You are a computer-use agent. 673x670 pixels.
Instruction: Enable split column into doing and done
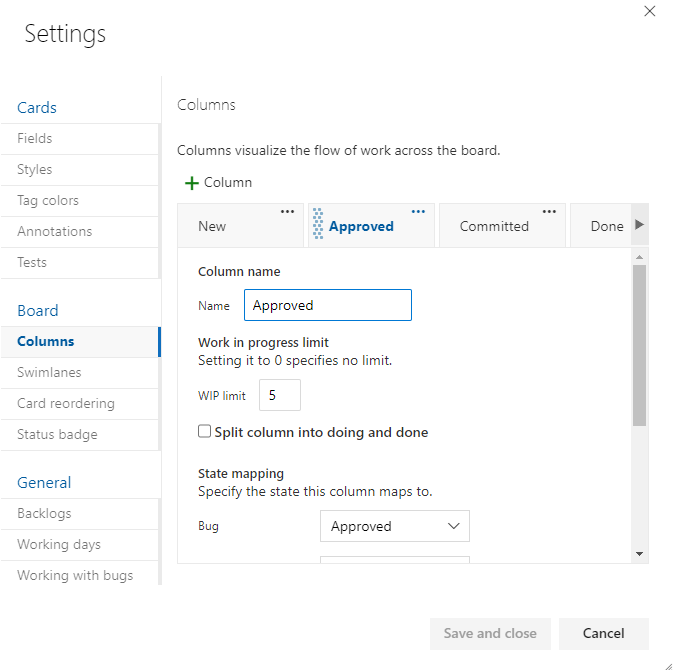coord(204,431)
